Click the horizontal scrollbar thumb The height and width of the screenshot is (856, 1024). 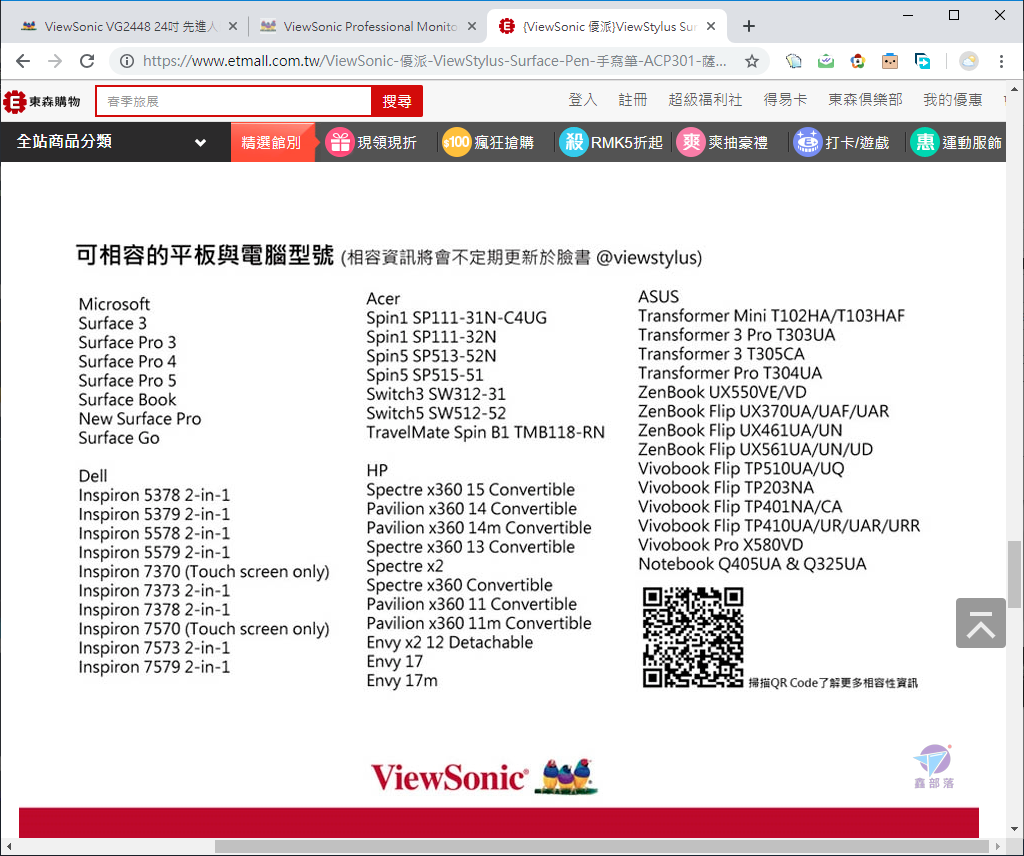coord(601,846)
